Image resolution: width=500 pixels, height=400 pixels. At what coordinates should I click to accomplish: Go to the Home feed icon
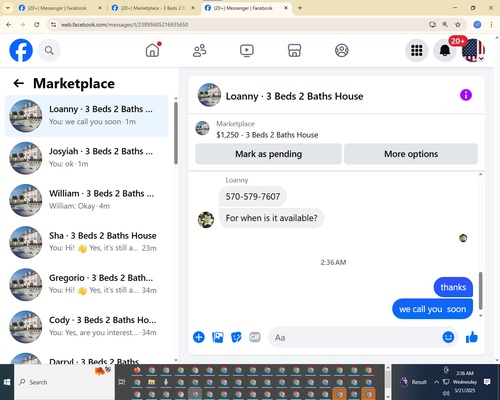point(152,51)
